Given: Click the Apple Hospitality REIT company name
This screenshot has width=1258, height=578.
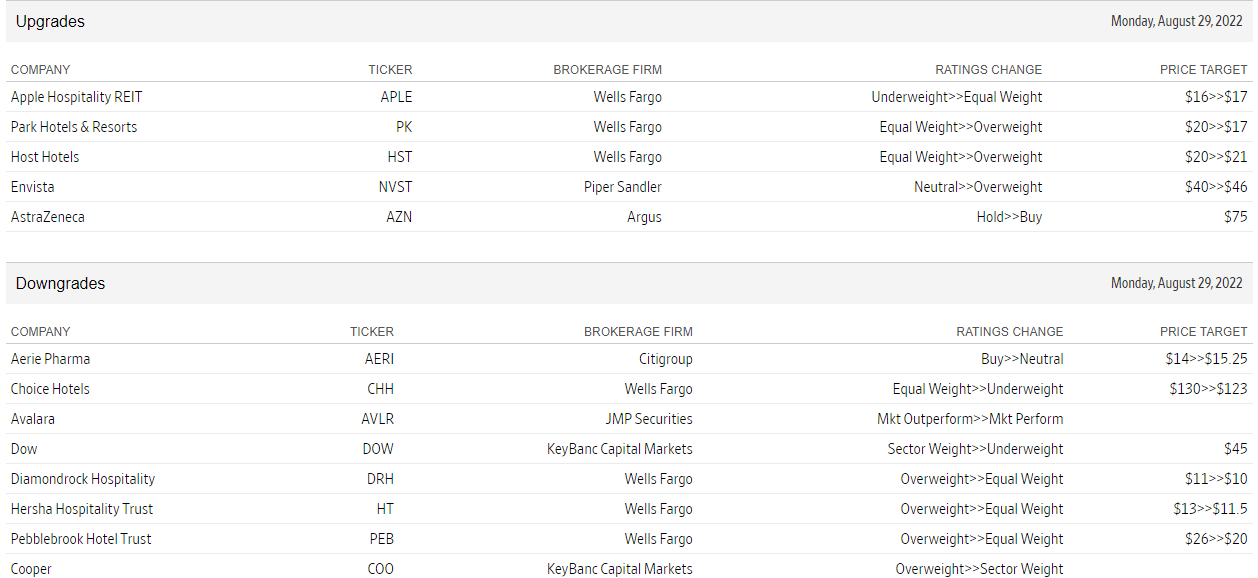Looking at the screenshot, I should pyautogui.click(x=76, y=97).
